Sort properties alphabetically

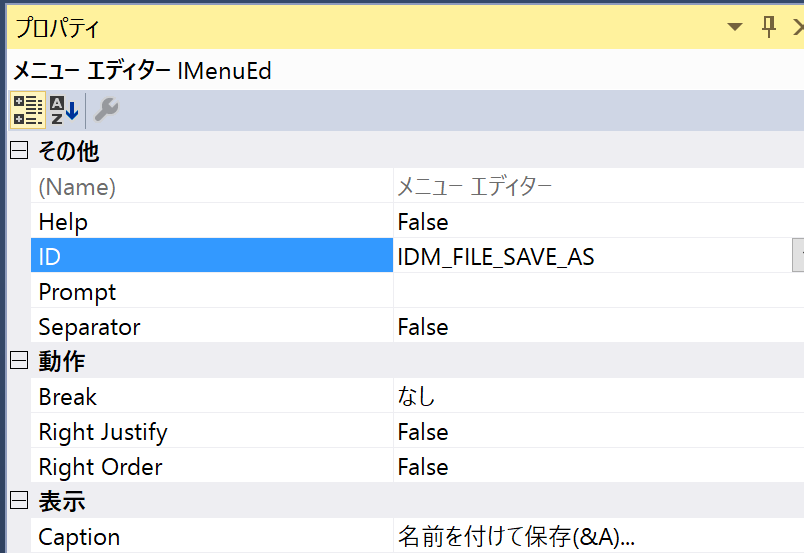(x=64, y=110)
